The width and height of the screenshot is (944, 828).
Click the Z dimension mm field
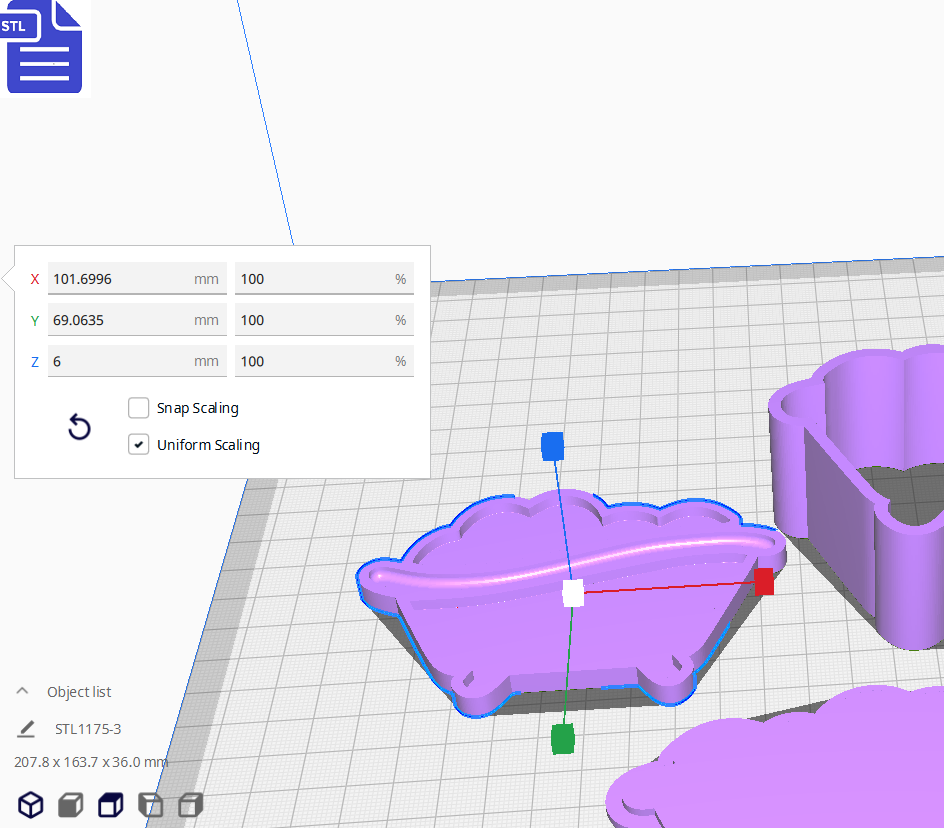coord(120,361)
